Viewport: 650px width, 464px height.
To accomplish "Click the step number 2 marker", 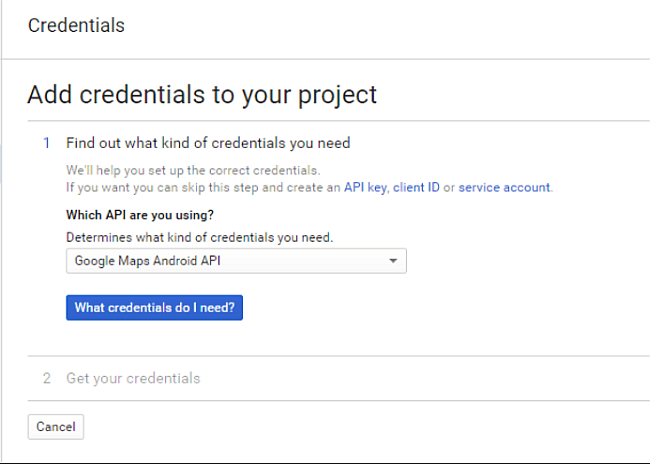I will 47,378.
